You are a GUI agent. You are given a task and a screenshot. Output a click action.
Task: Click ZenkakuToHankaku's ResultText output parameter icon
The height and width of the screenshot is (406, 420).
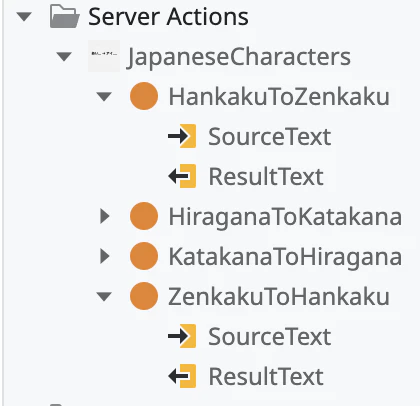(x=182, y=376)
